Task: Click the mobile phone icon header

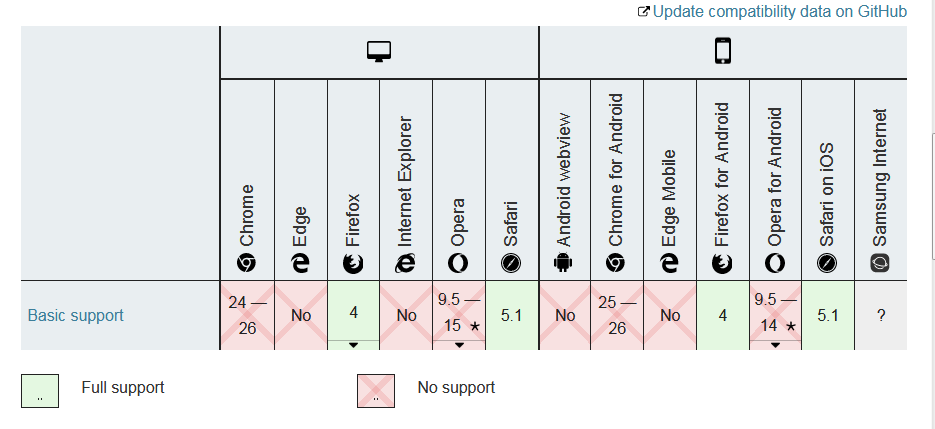Action: point(723,52)
